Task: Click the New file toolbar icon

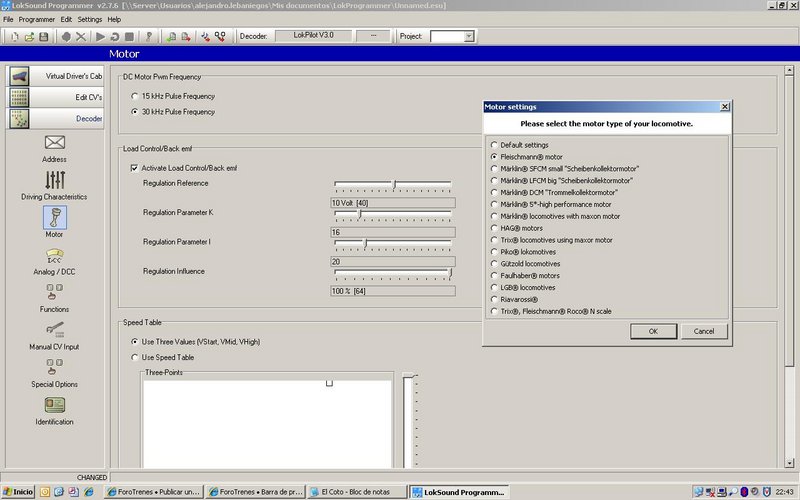Action: pyautogui.click(x=14, y=37)
